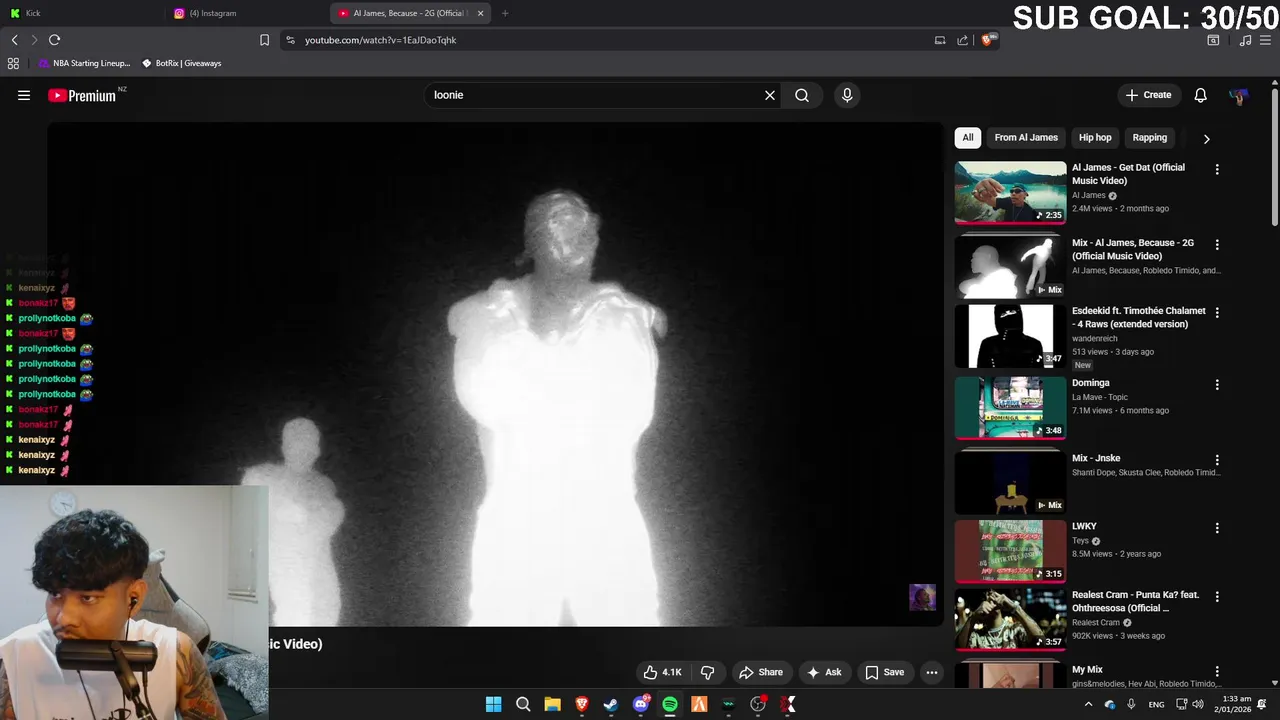Switch to the Instagram browser tab
Image resolution: width=1280 pixels, height=720 pixels.
(246, 13)
